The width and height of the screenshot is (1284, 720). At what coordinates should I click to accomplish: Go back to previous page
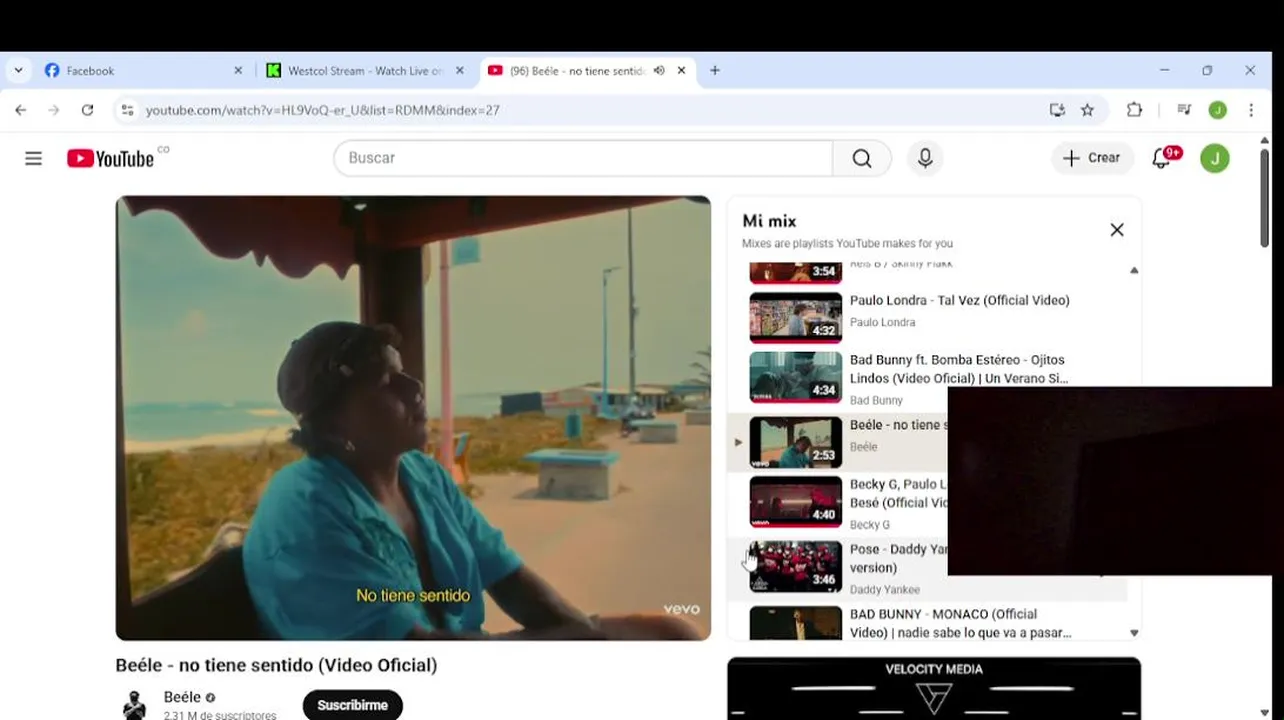[21, 110]
